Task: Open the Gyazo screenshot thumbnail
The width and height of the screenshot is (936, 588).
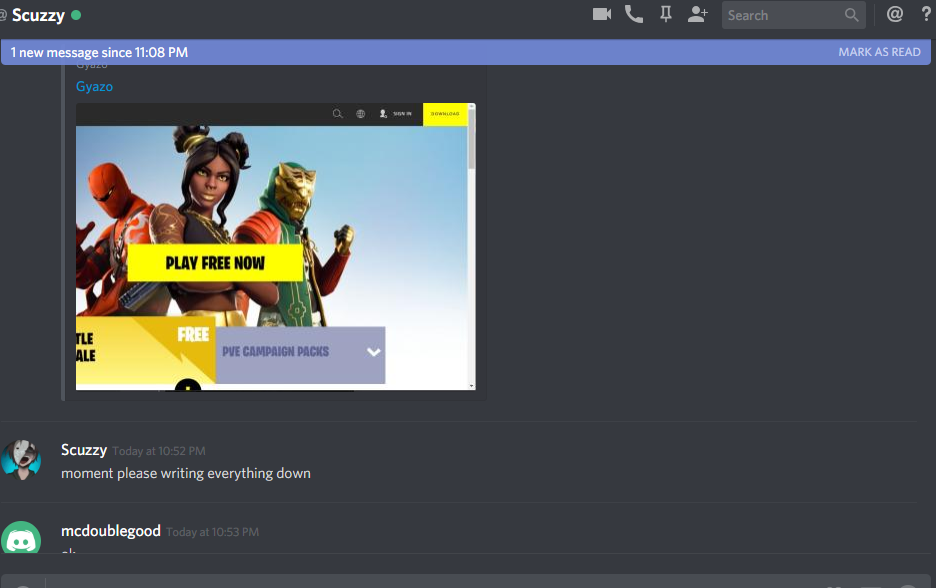Action: [276, 247]
